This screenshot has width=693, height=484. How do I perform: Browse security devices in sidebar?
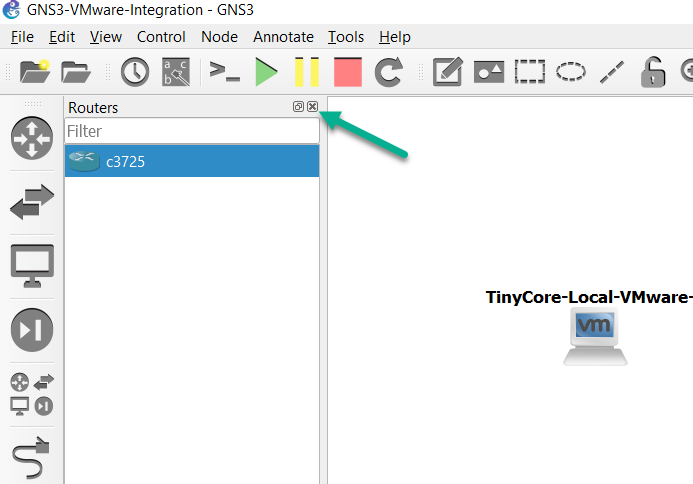[x=32, y=330]
